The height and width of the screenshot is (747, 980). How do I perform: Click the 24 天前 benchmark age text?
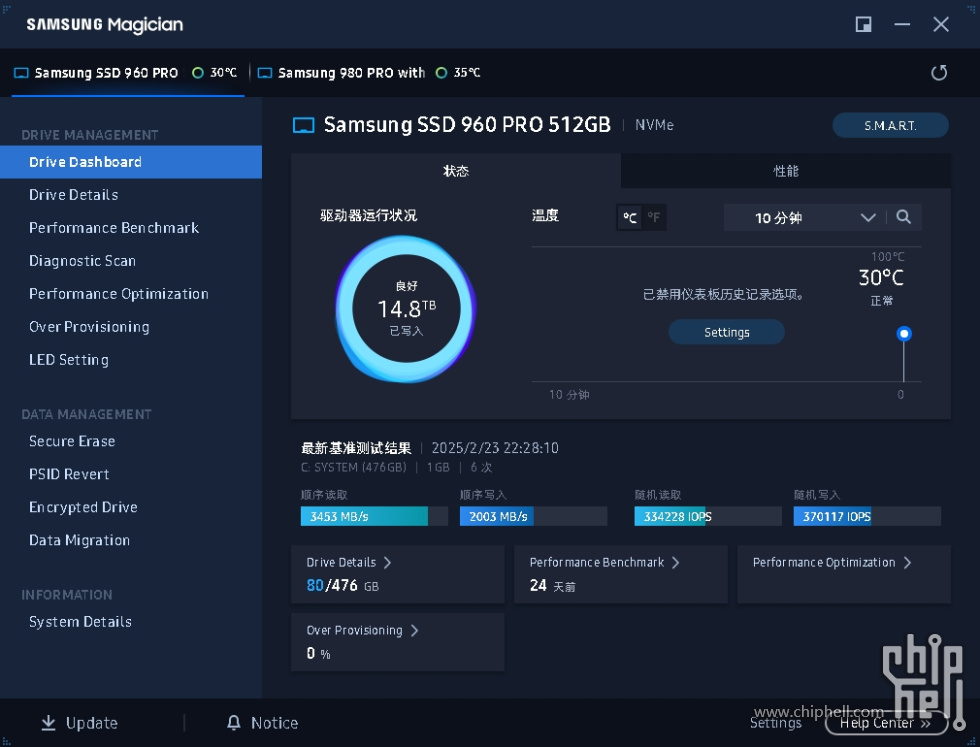pos(552,586)
